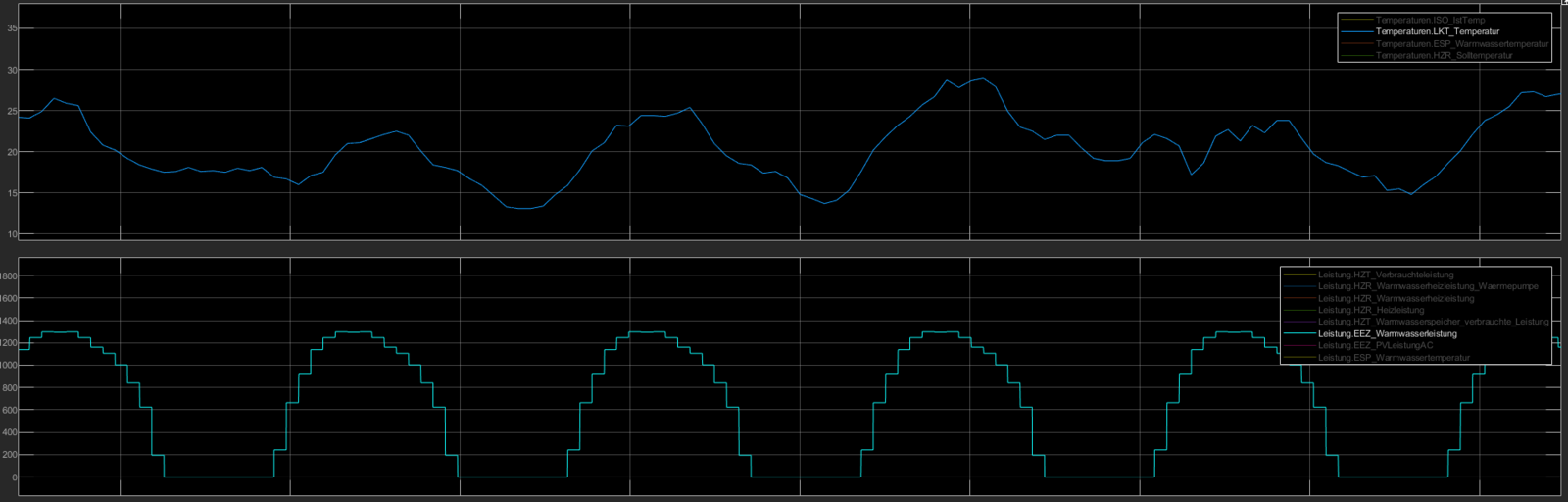Image resolution: width=1568 pixels, height=502 pixels.
Task: Show Temperaturen.ESP_Warmwassertemperatur in the upper legend
Action: [1461, 44]
